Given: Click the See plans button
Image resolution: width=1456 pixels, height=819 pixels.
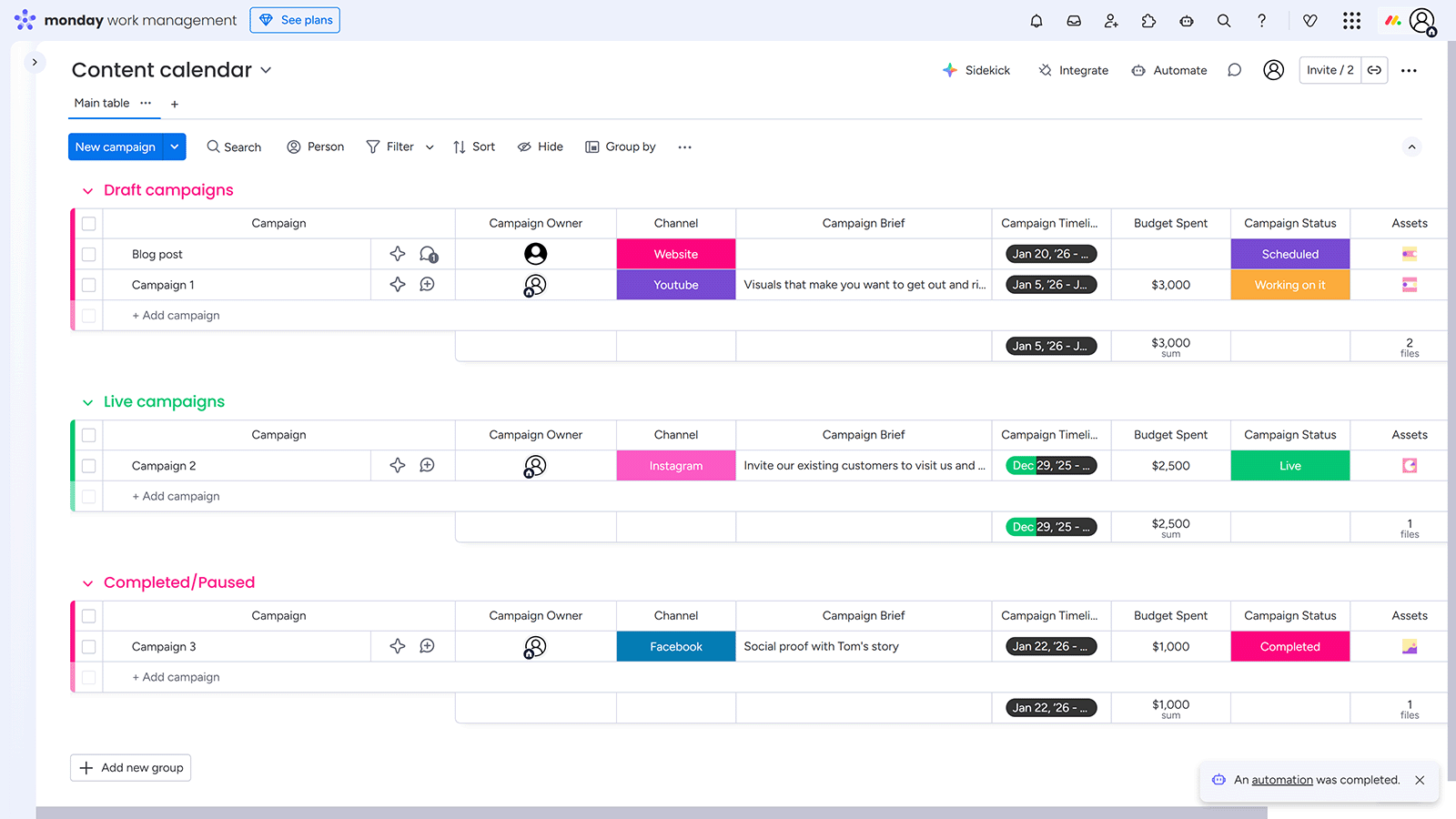Looking at the screenshot, I should (x=295, y=19).
